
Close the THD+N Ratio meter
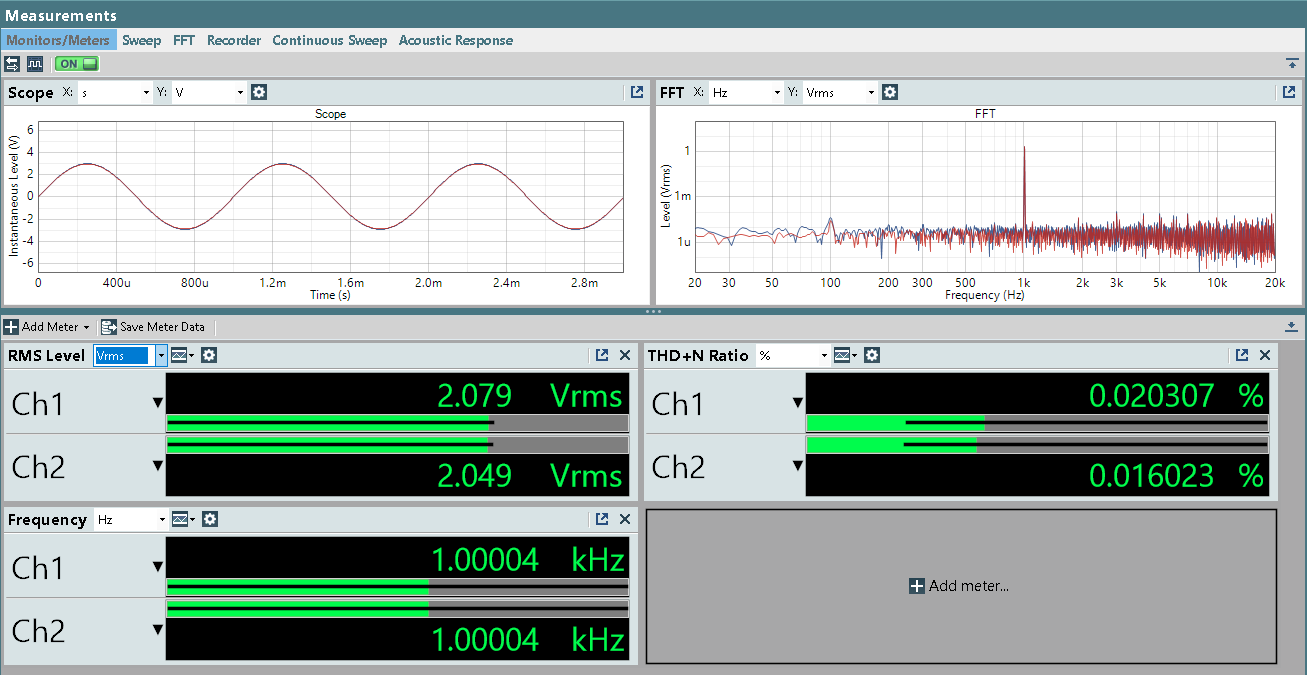(1265, 355)
